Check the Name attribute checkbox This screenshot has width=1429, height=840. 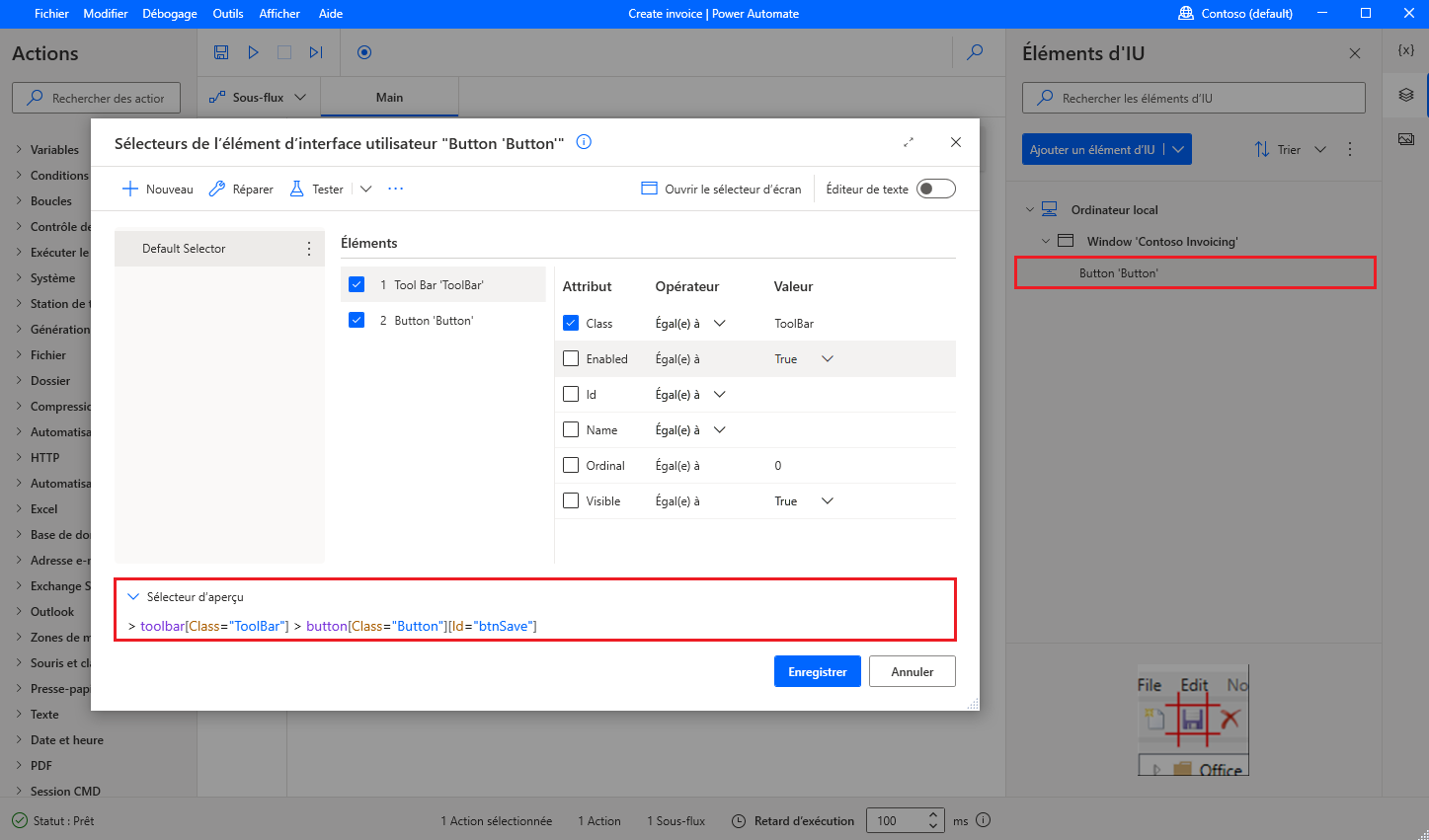(571, 429)
